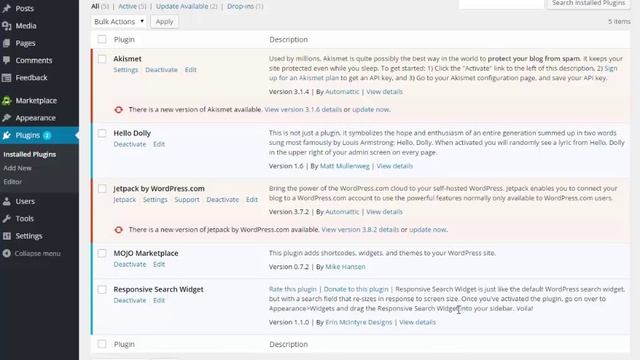The image size is (640, 360).
Task: Click update now for Akismet
Action: click(x=371, y=109)
